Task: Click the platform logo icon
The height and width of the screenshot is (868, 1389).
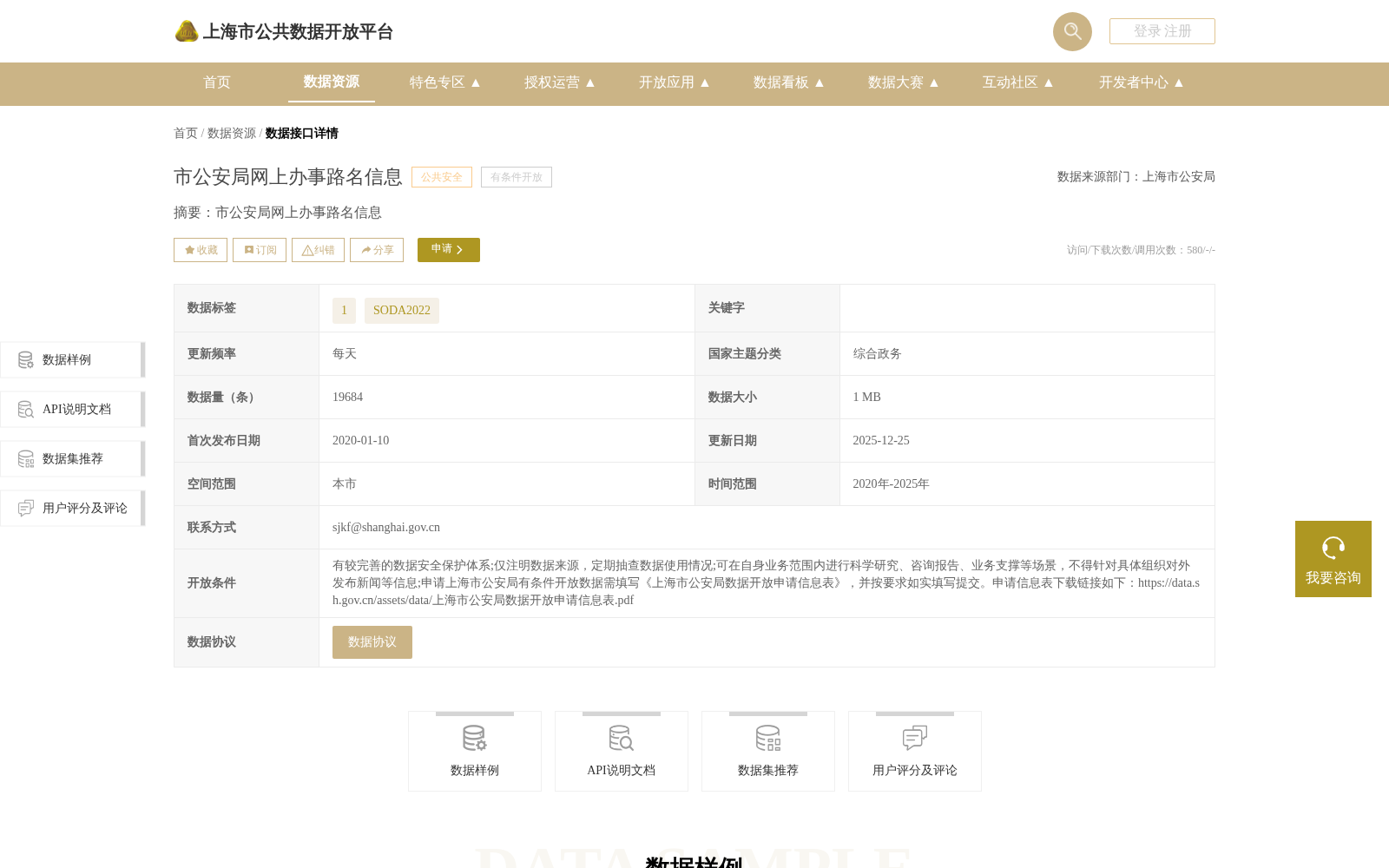Action: click(187, 31)
